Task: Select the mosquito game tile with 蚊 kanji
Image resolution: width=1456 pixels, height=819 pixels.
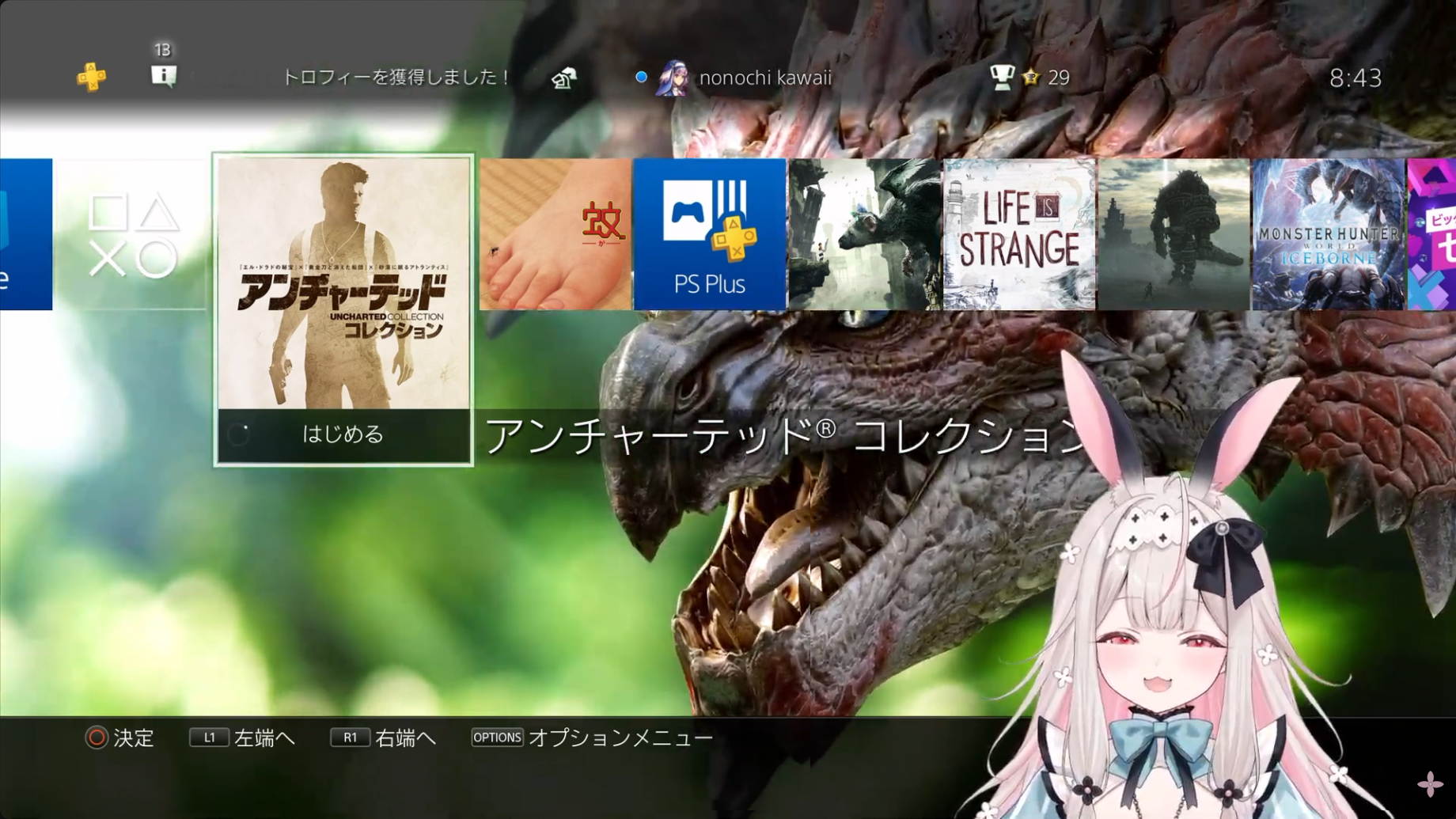Action: (x=555, y=234)
